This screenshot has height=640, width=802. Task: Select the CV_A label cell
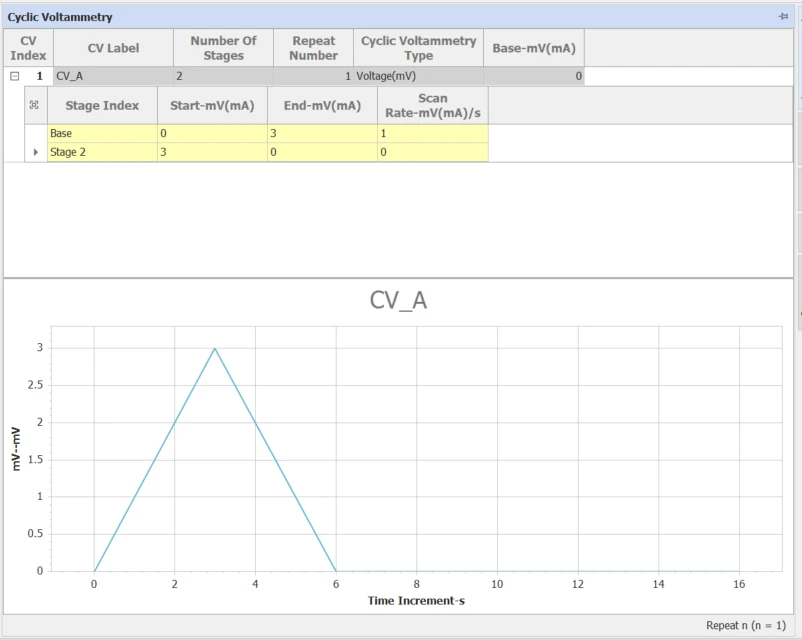[113, 76]
